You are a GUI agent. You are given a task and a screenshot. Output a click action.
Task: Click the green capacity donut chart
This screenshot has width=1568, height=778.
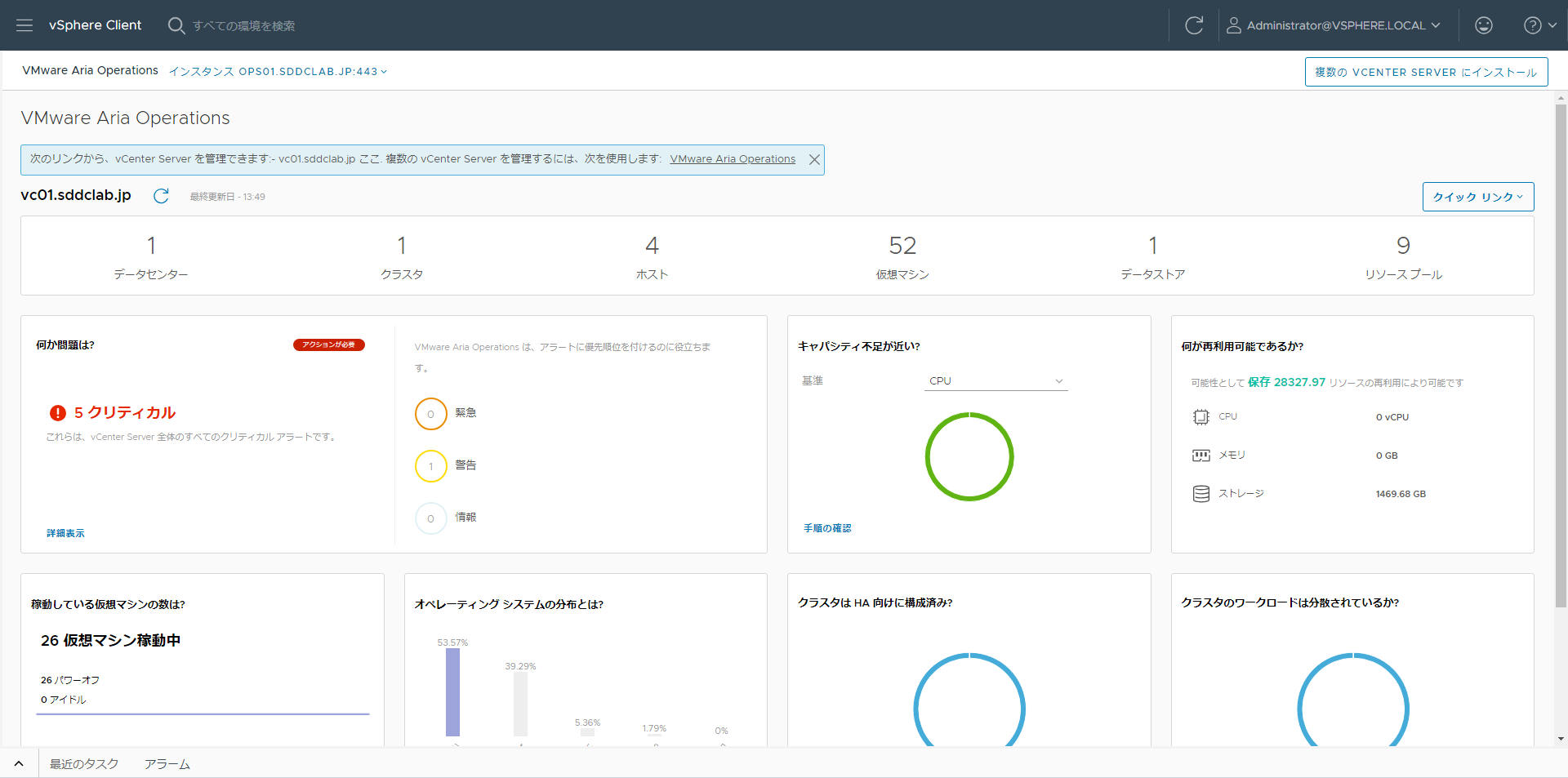969,456
